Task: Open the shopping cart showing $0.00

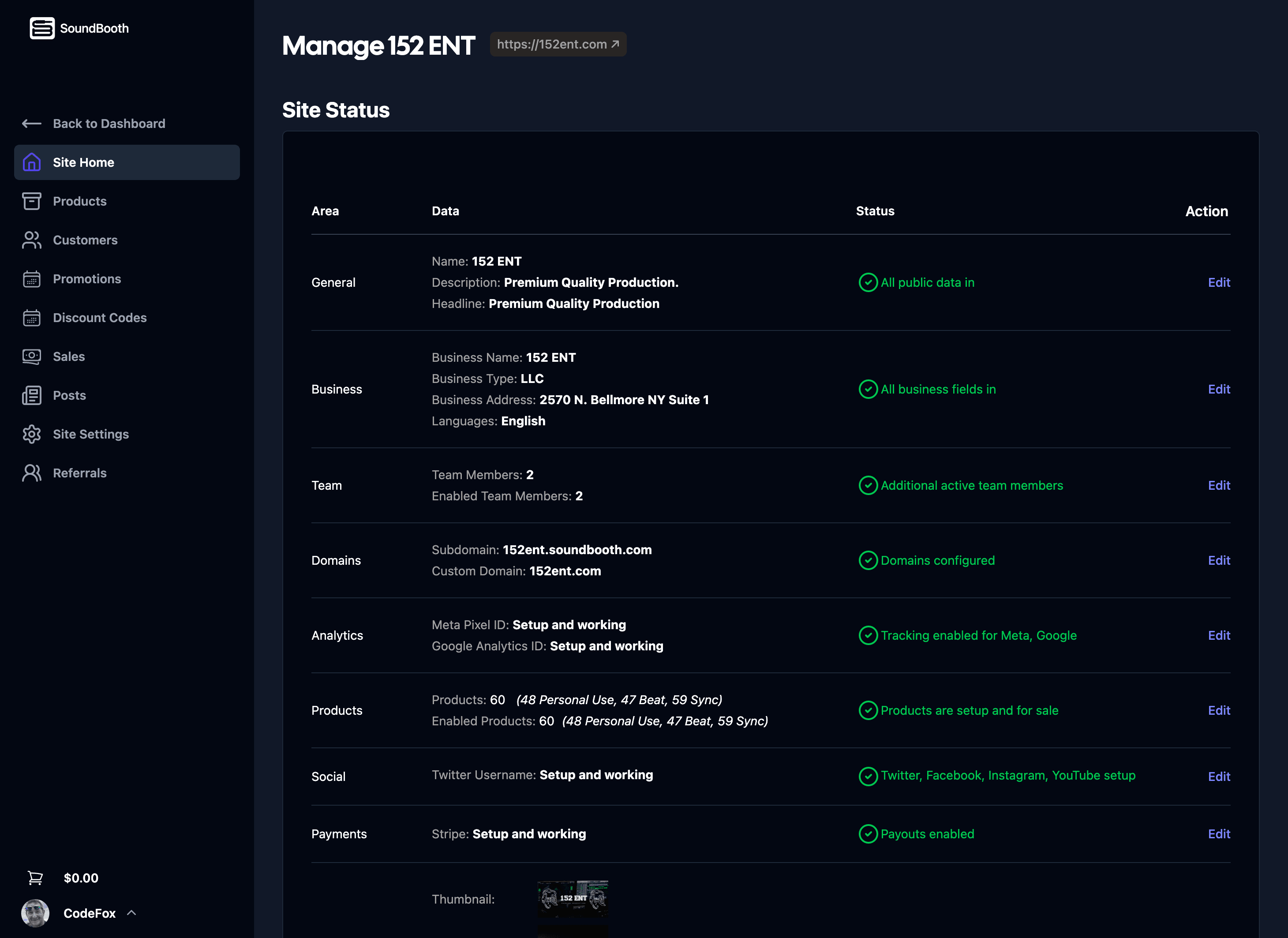Action: coord(35,877)
